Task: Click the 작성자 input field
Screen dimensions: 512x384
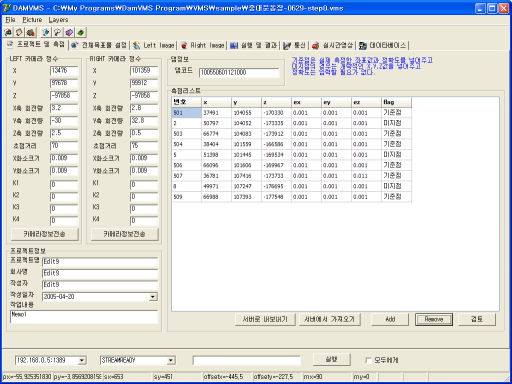Action: pos(100,285)
